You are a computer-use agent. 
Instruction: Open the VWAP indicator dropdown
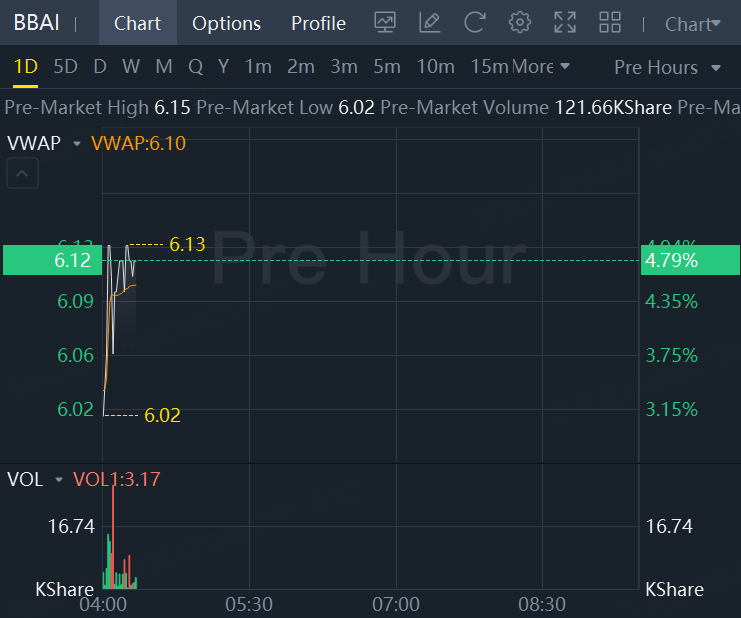click(76, 143)
